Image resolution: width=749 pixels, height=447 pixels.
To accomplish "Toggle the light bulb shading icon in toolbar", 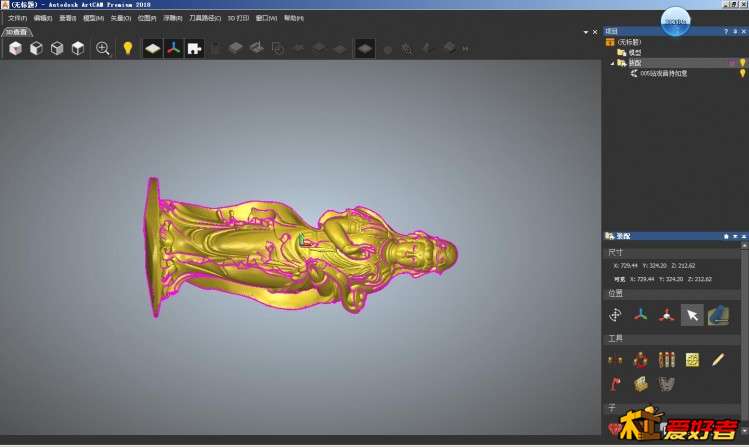I will [128, 48].
